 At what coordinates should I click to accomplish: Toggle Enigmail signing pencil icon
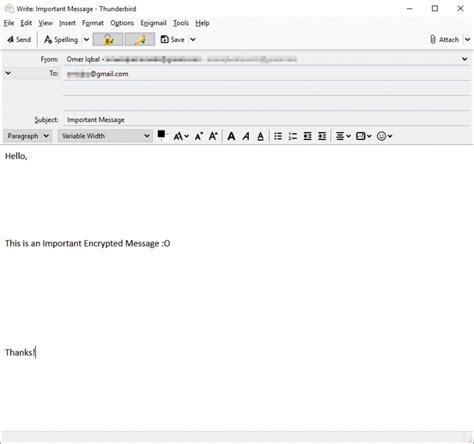(140, 40)
